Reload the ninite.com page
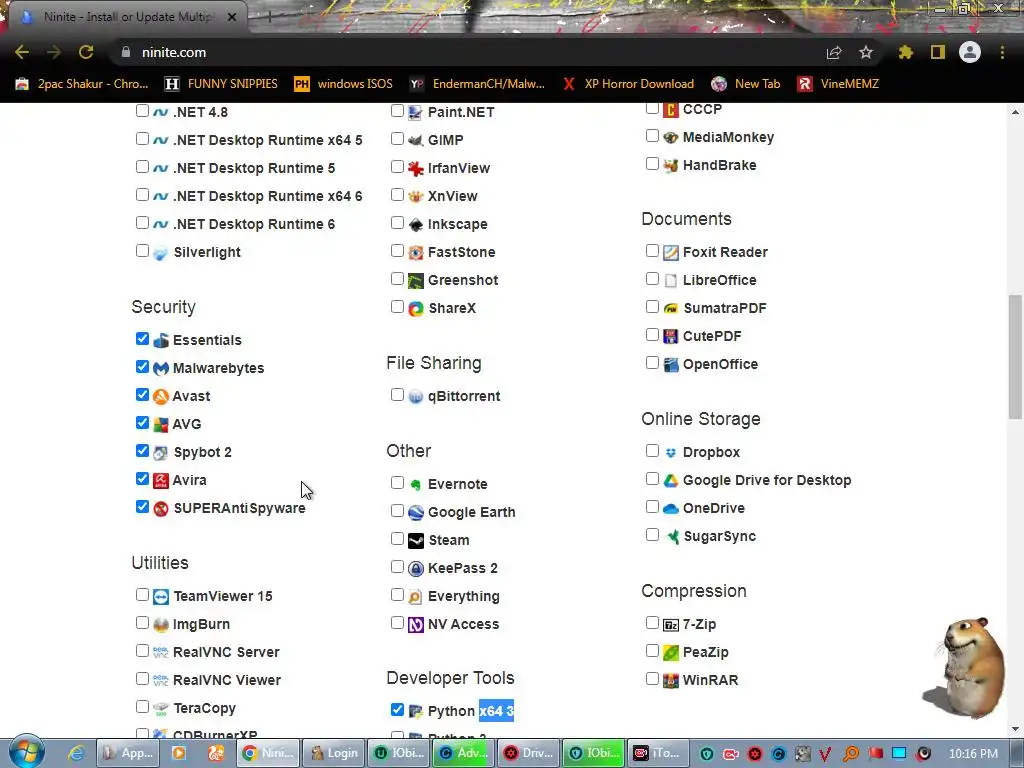Screen dimensions: 1024x768 point(86,52)
